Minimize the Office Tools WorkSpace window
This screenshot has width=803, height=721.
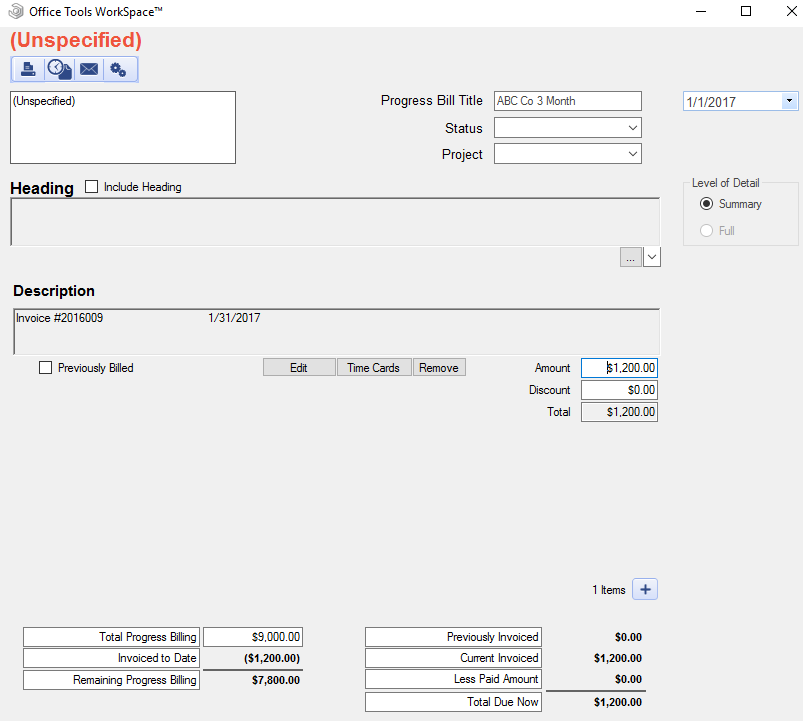[701, 11]
